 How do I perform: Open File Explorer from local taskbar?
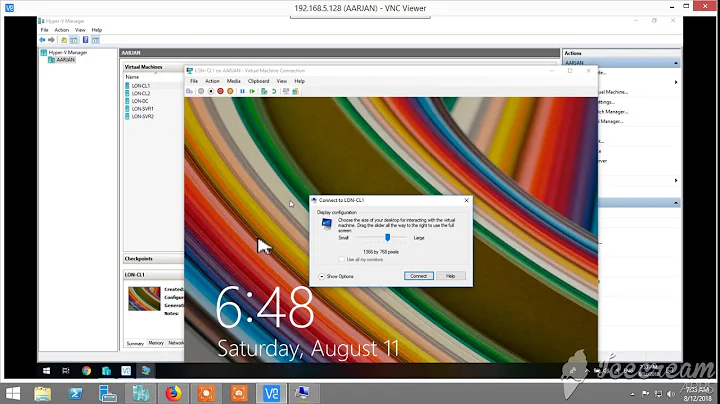pos(42,393)
